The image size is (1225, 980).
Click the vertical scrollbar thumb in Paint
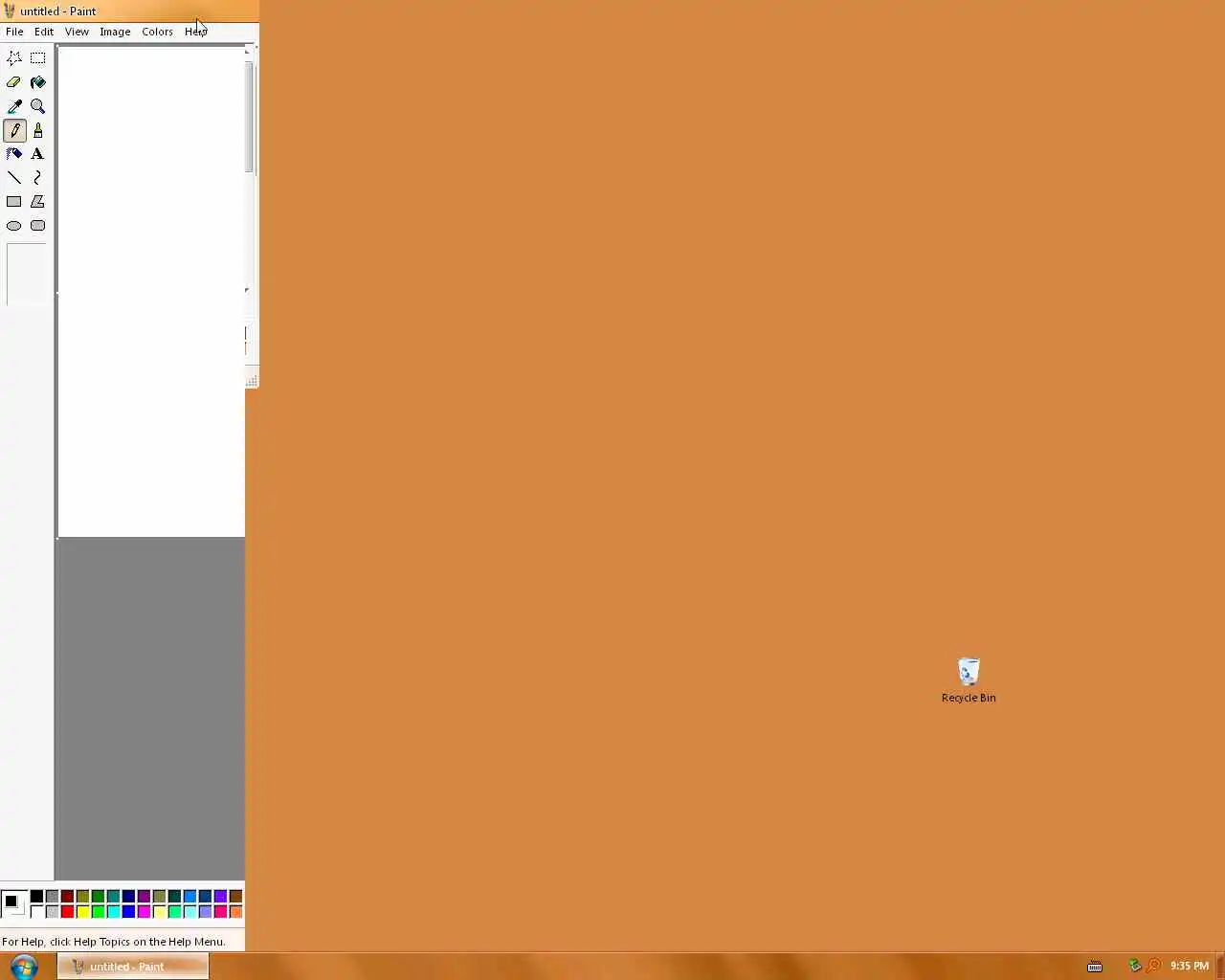point(250,117)
